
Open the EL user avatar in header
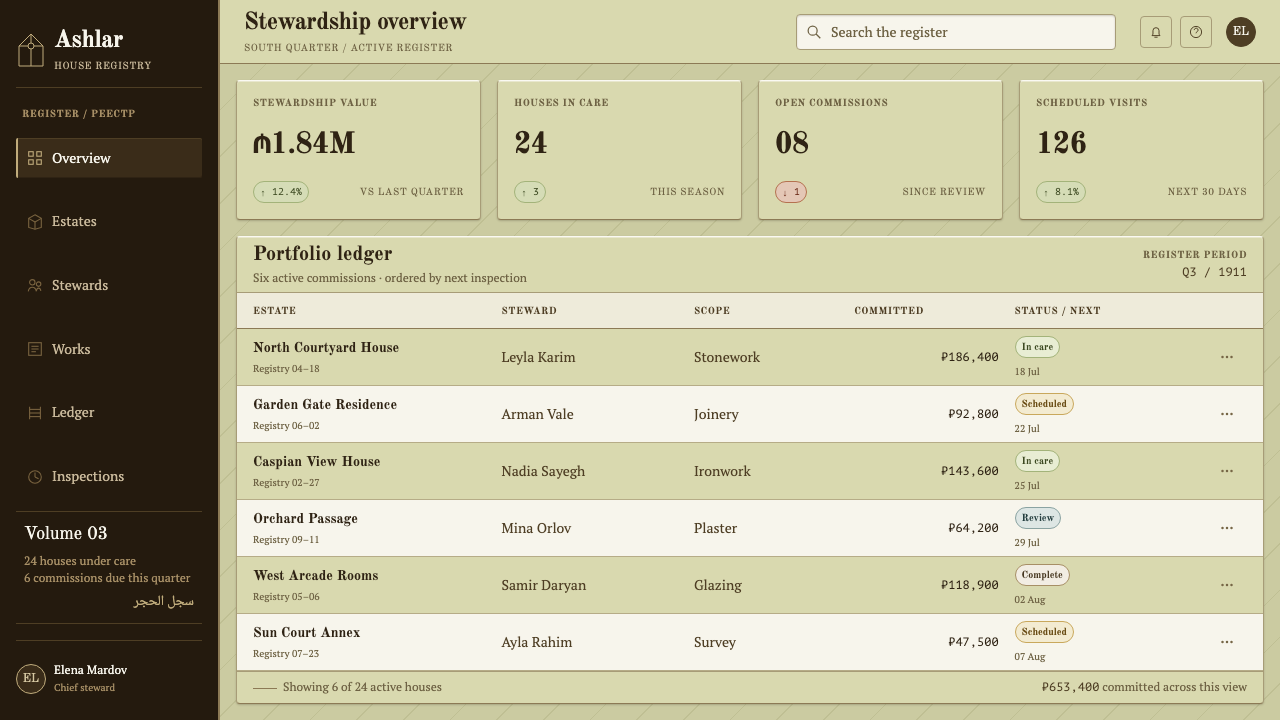(1241, 32)
